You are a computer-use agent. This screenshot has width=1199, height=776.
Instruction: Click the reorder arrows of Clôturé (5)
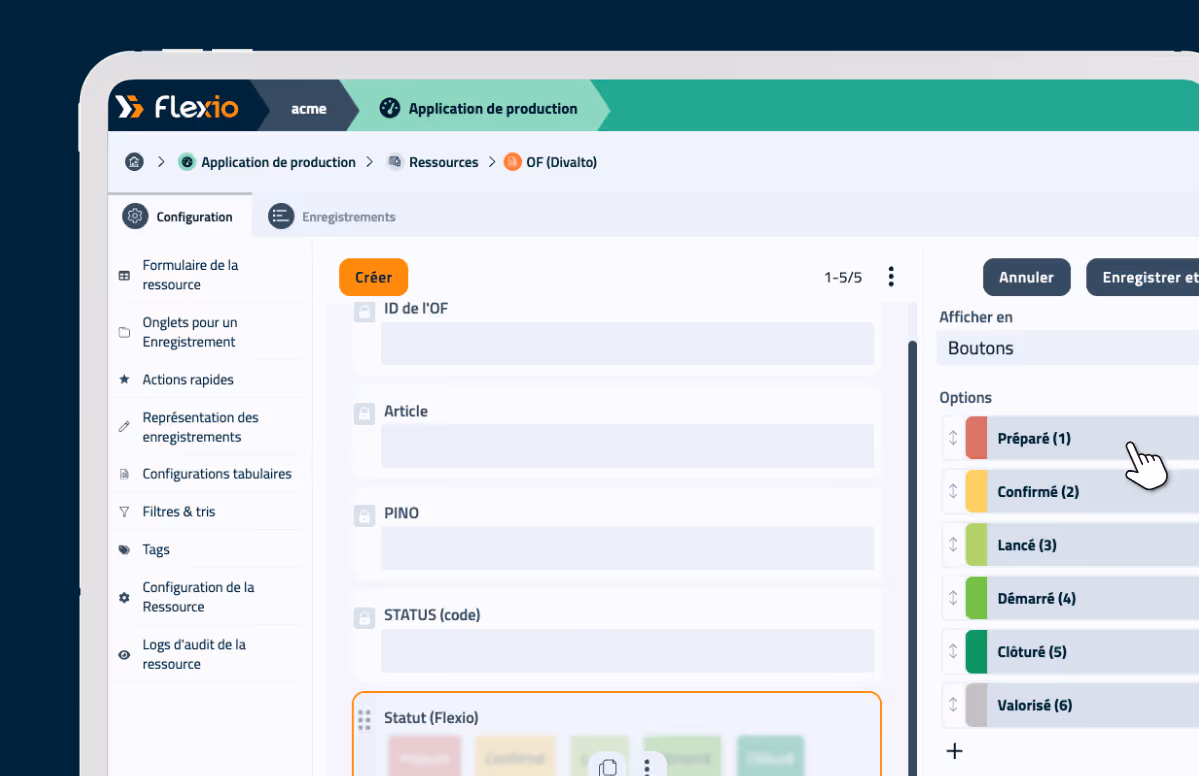[953, 651]
